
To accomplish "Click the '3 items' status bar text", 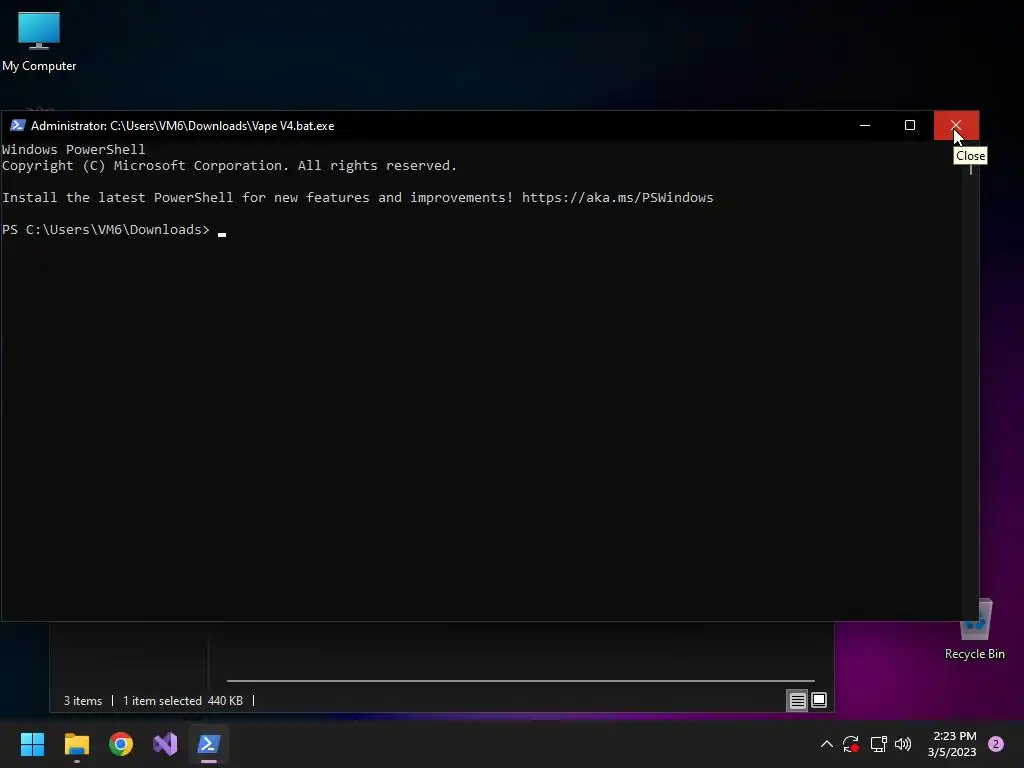I will pyautogui.click(x=83, y=701).
